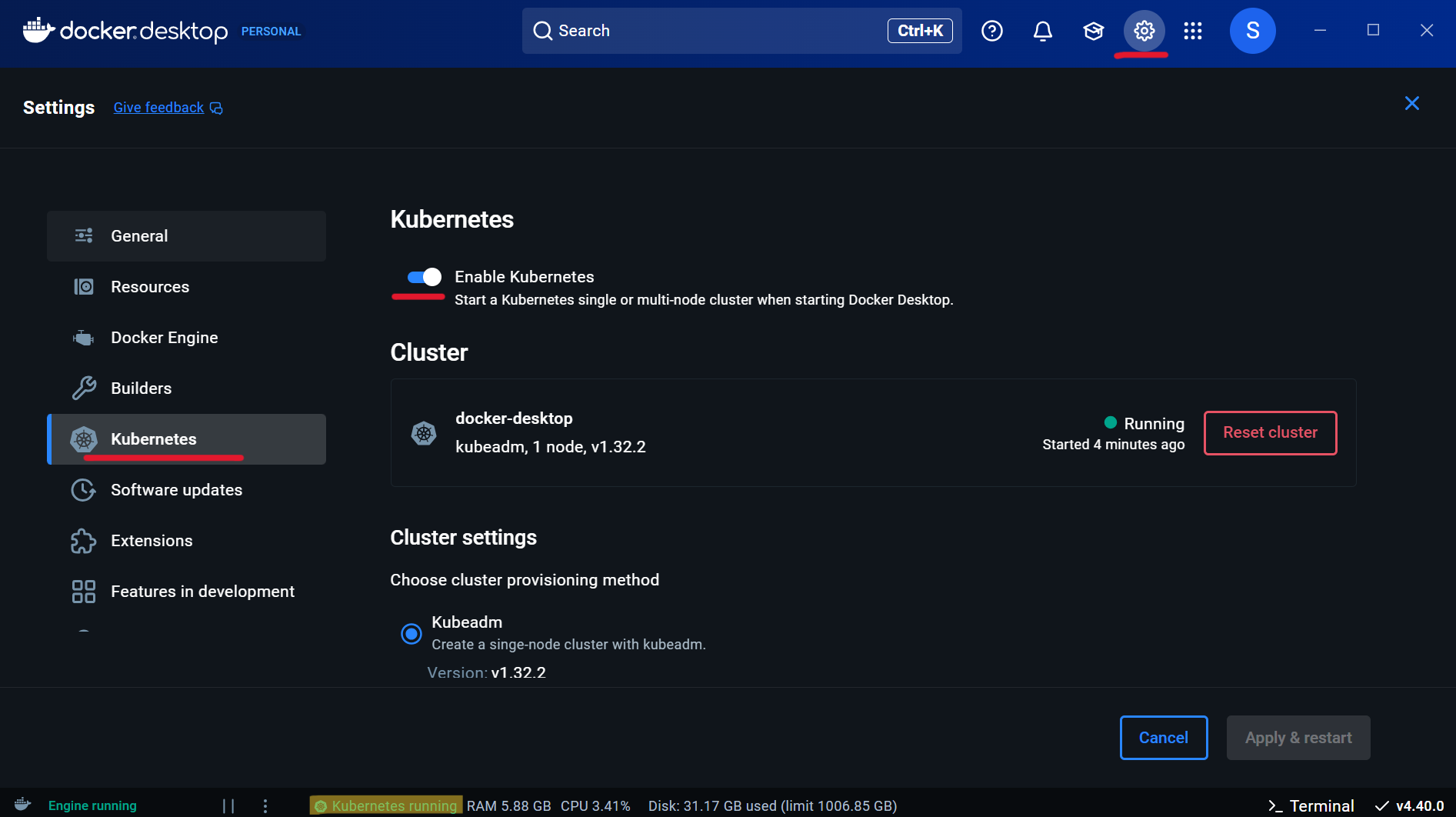Click the Disk: 31.17 GB used status text
This screenshot has width=1456, height=817.
coord(772,805)
